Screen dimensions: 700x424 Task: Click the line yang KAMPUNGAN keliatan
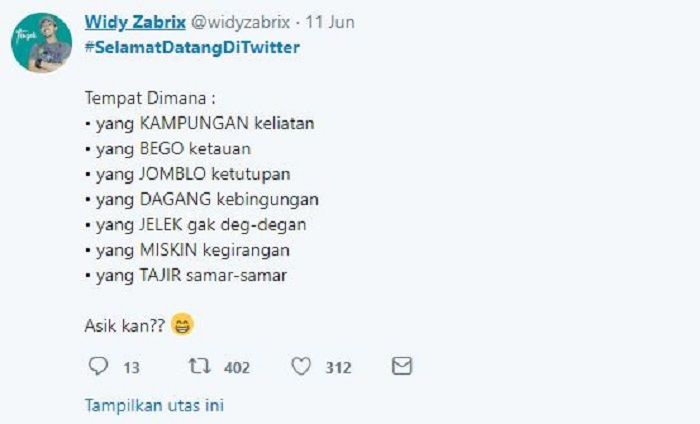tap(200, 123)
